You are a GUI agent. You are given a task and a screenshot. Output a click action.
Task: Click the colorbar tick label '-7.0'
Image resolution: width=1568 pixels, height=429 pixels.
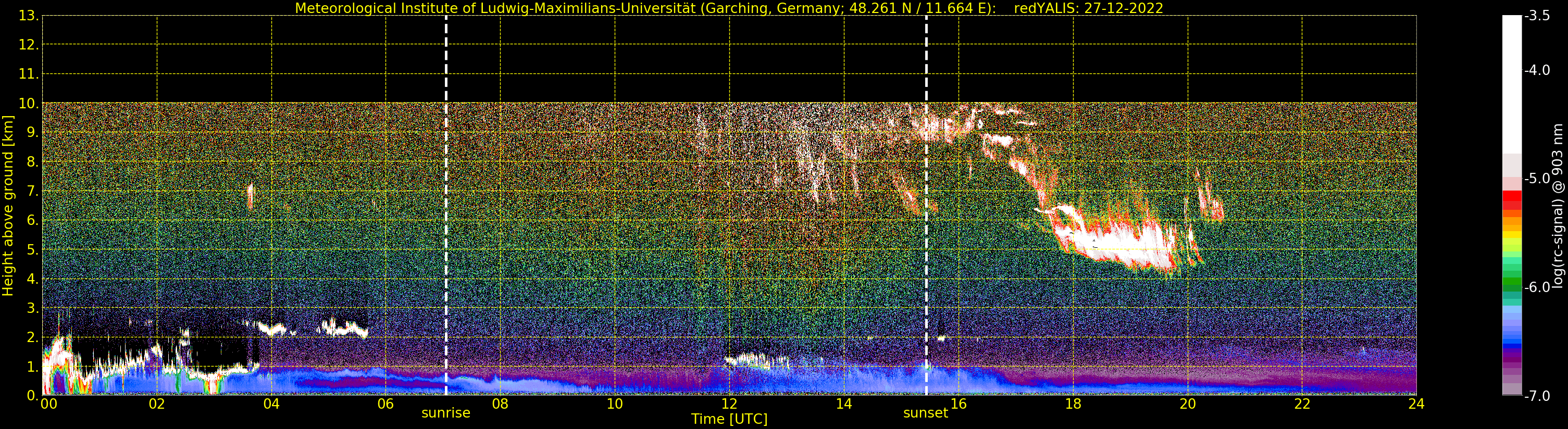[1537, 396]
